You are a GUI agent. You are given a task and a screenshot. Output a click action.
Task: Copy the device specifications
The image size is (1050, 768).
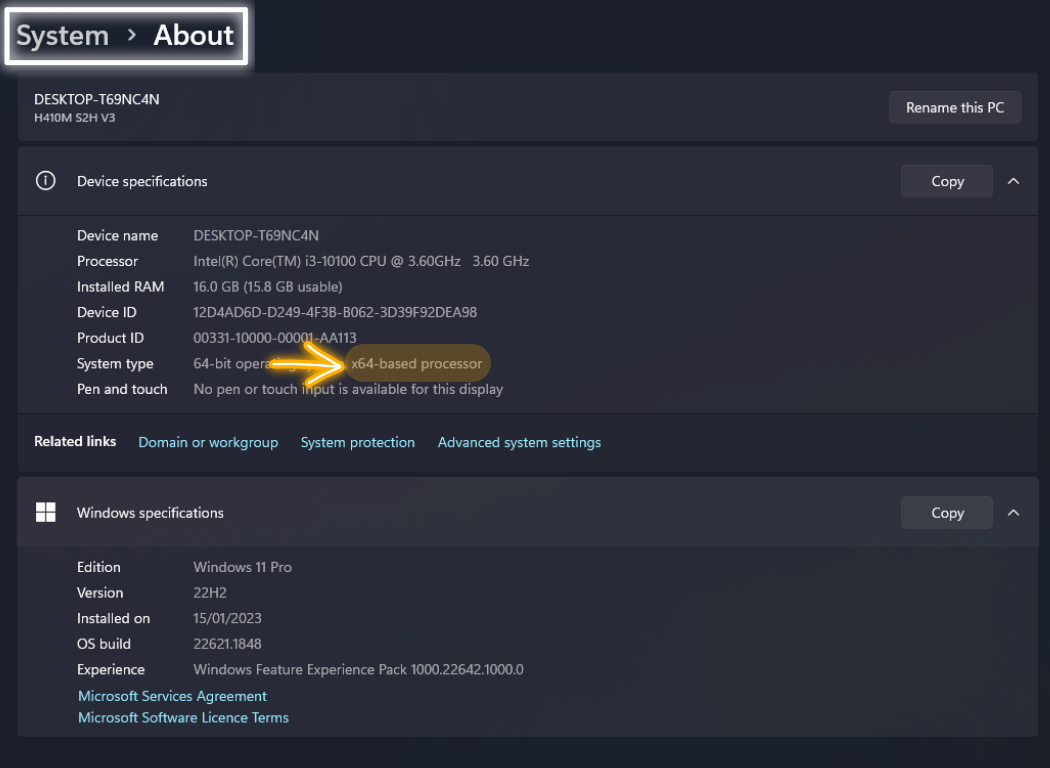(946, 181)
